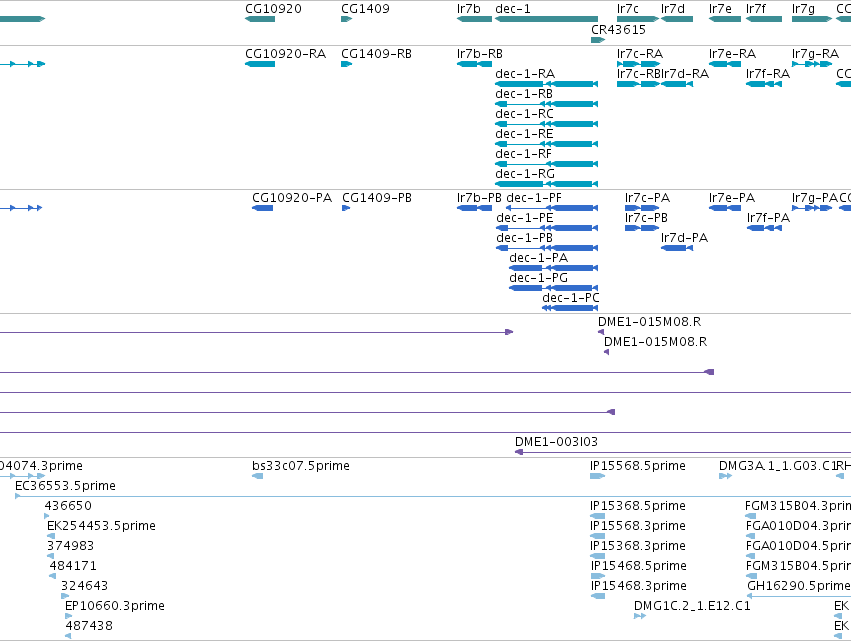Click the Ir7e-RA transcript
Screen dimensions: 851x641
pos(725,64)
